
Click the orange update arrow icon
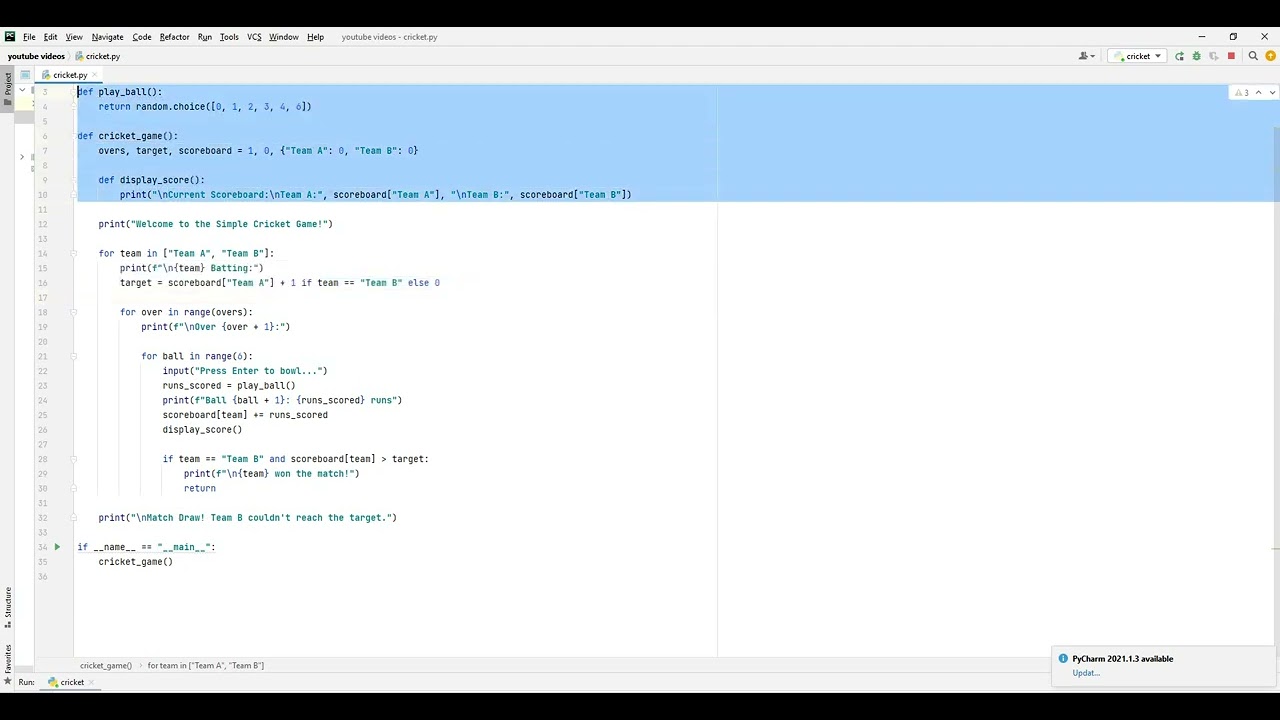click(1269, 56)
